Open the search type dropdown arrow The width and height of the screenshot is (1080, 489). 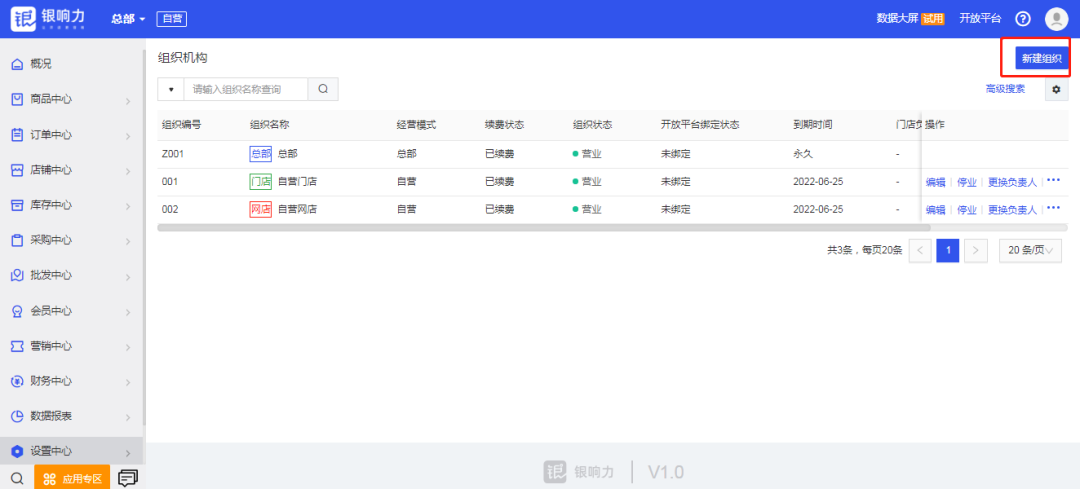point(170,89)
